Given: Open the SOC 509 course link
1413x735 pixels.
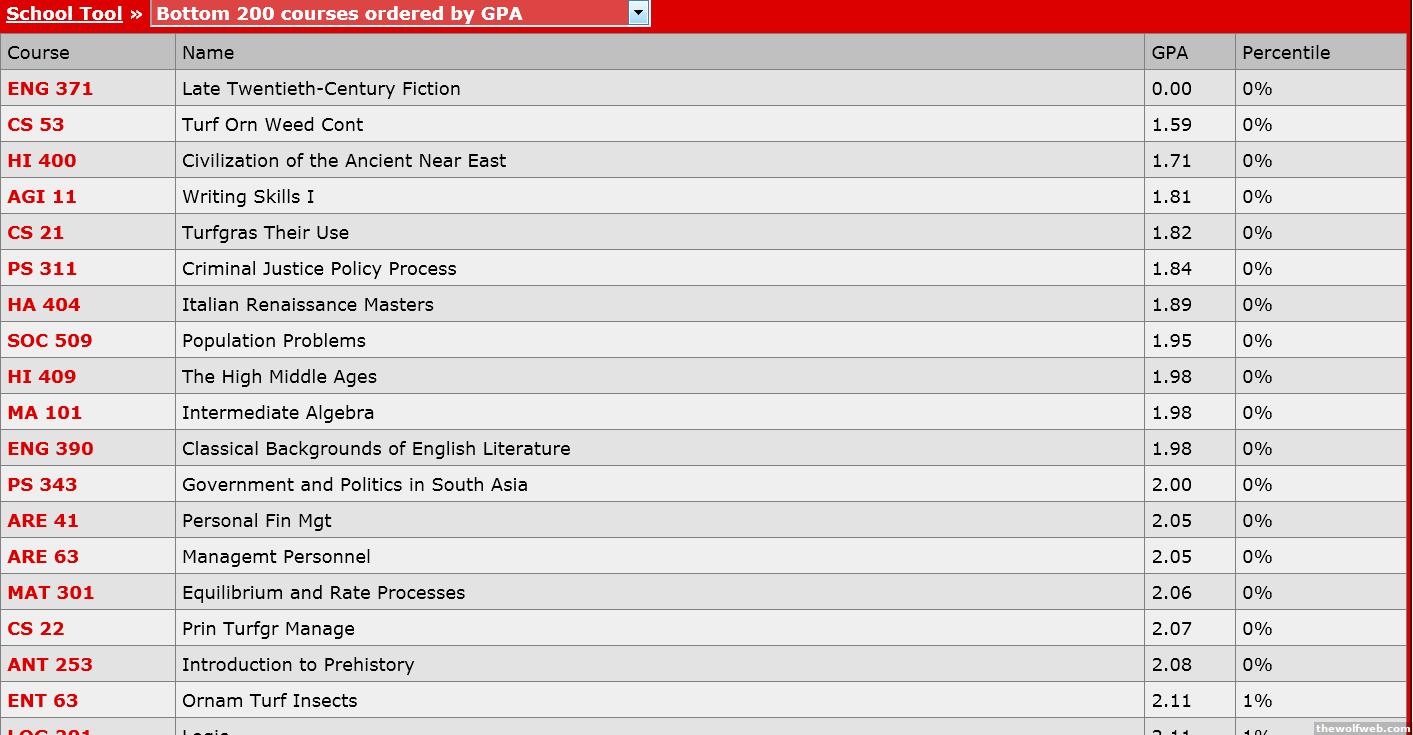Looking at the screenshot, I should [x=50, y=340].
